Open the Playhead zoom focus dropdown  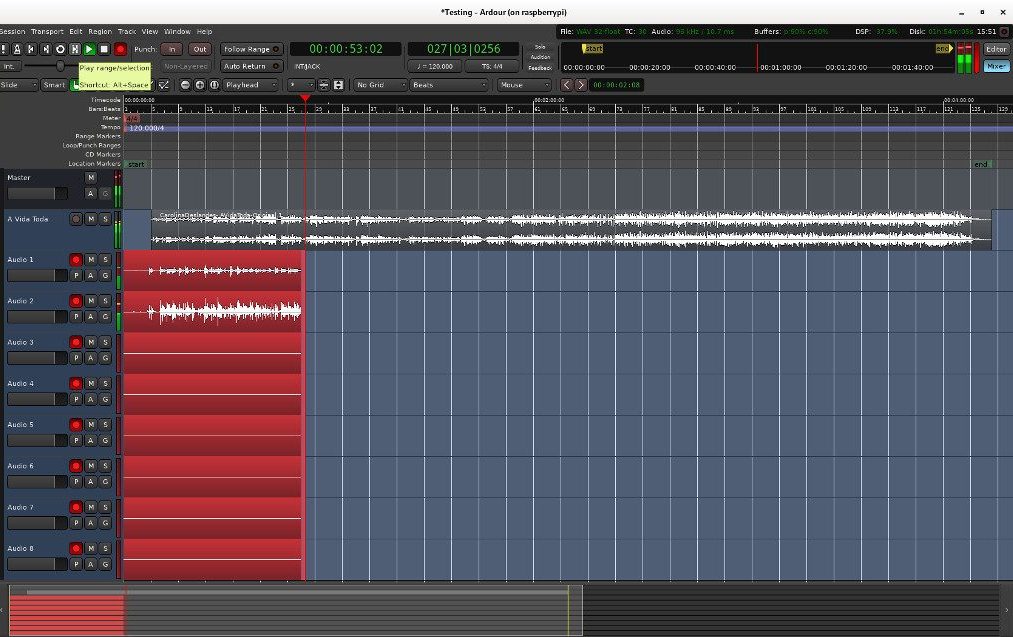coord(251,85)
